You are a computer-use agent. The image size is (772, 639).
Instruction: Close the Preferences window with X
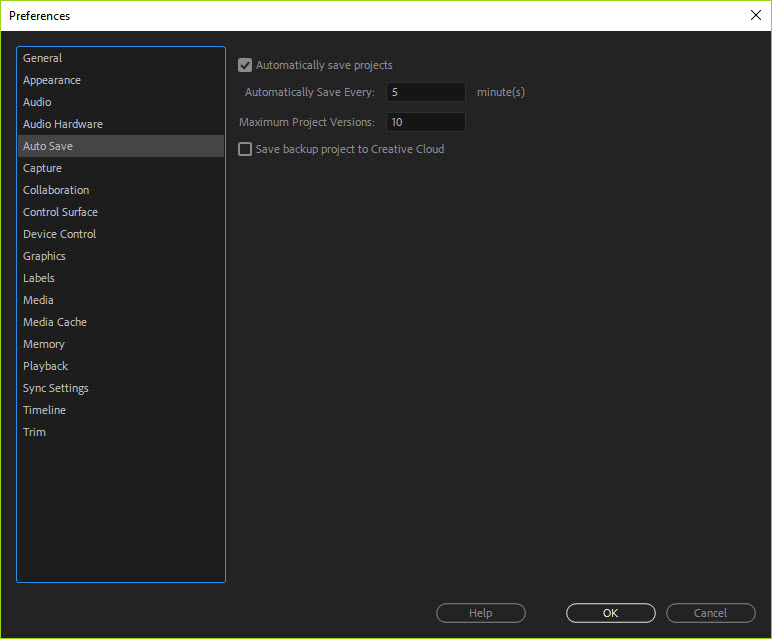[755, 15]
